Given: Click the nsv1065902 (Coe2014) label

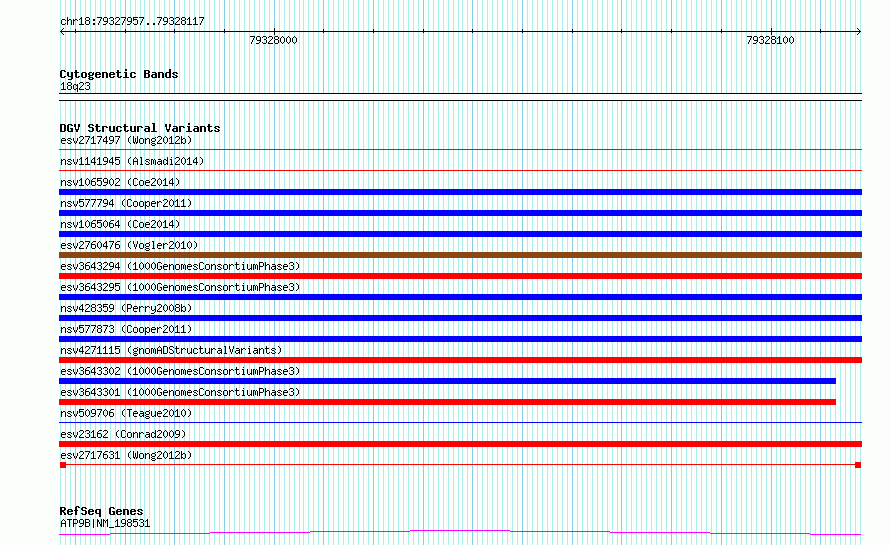Looking at the screenshot, I should (120, 182).
